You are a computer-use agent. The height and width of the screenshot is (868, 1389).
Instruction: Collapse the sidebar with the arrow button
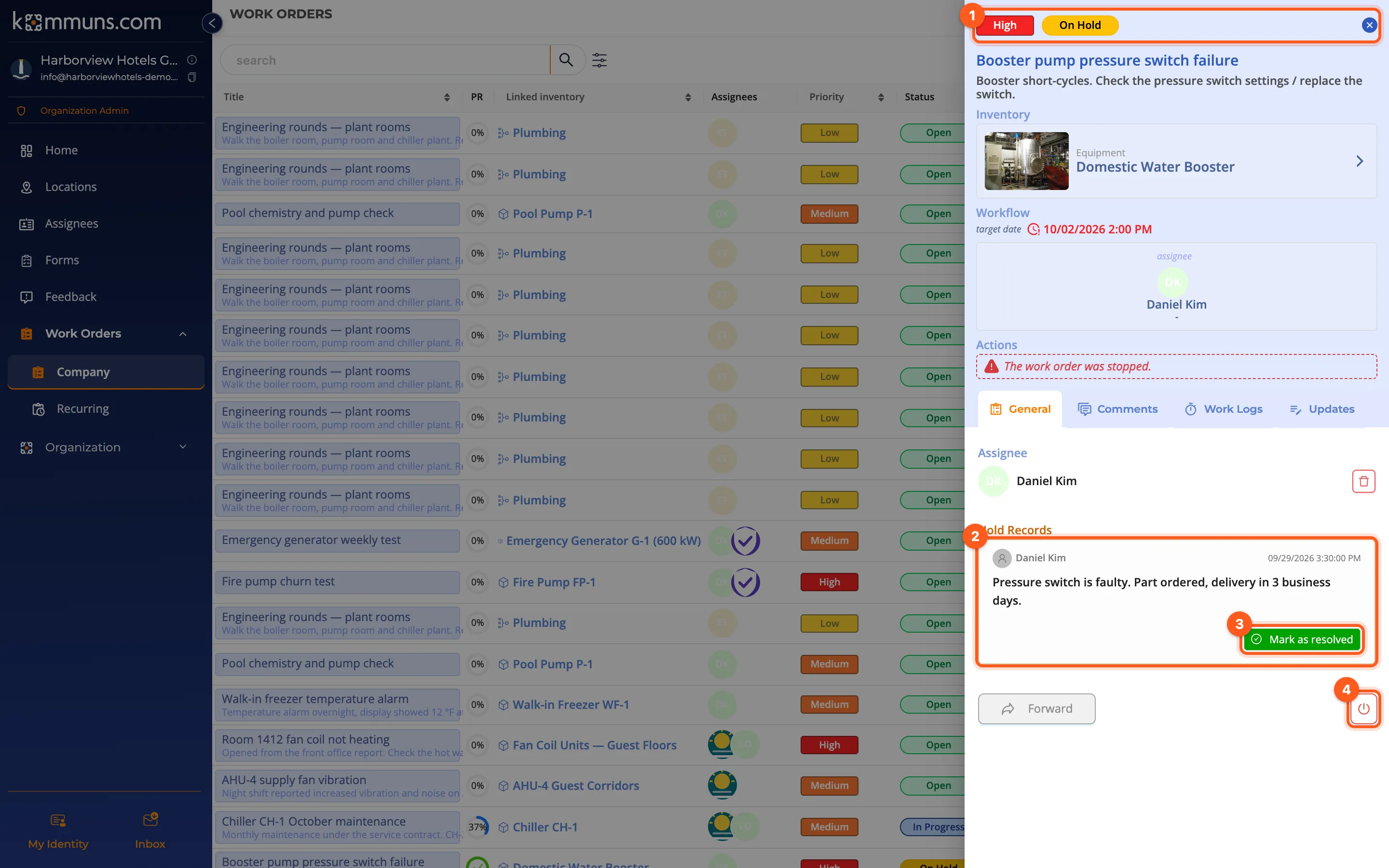[x=212, y=24]
